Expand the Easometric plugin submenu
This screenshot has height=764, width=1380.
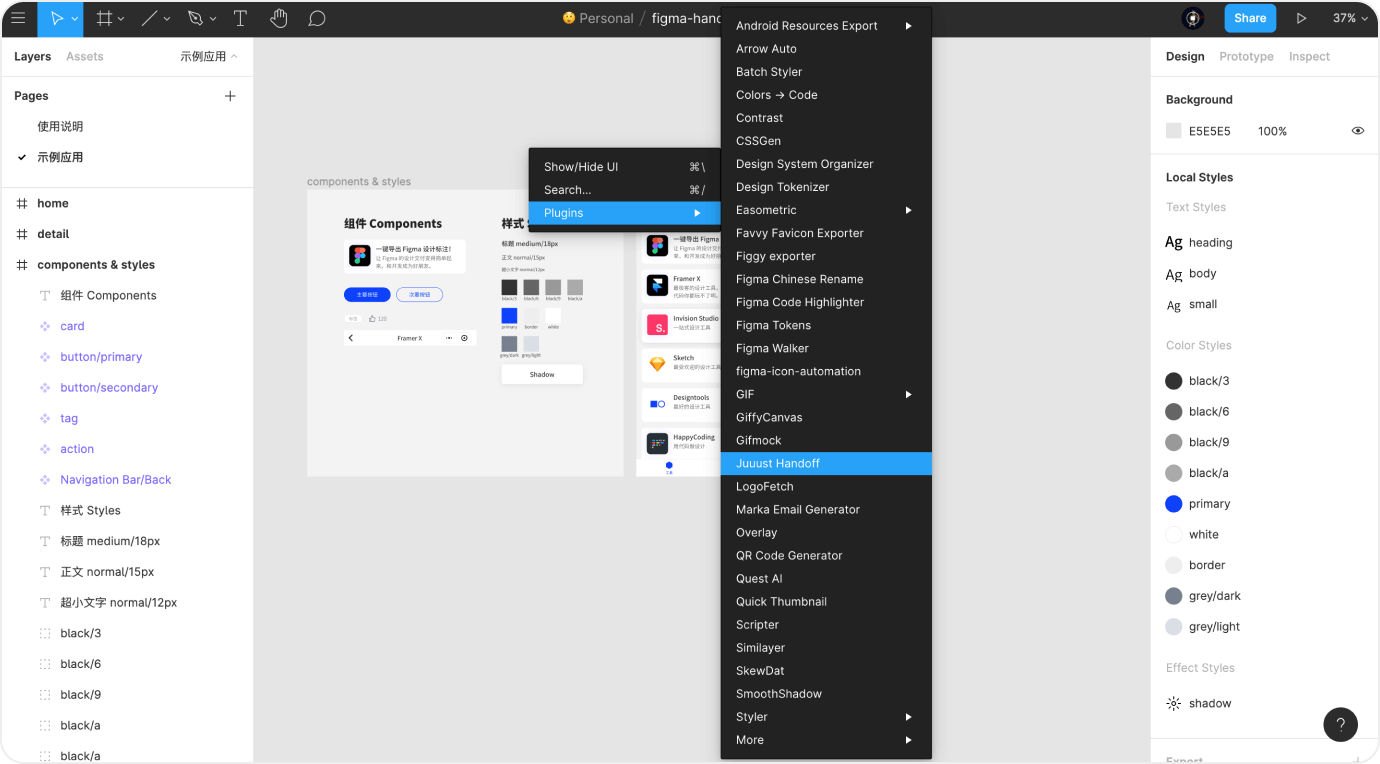[x=908, y=210]
